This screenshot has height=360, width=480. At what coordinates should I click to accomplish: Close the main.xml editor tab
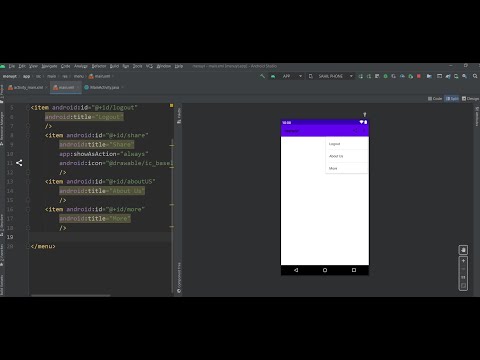point(78,87)
